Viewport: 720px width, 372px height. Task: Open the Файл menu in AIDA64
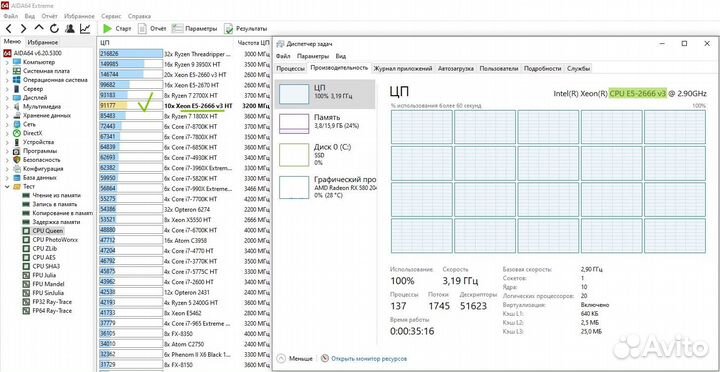(x=11, y=16)
